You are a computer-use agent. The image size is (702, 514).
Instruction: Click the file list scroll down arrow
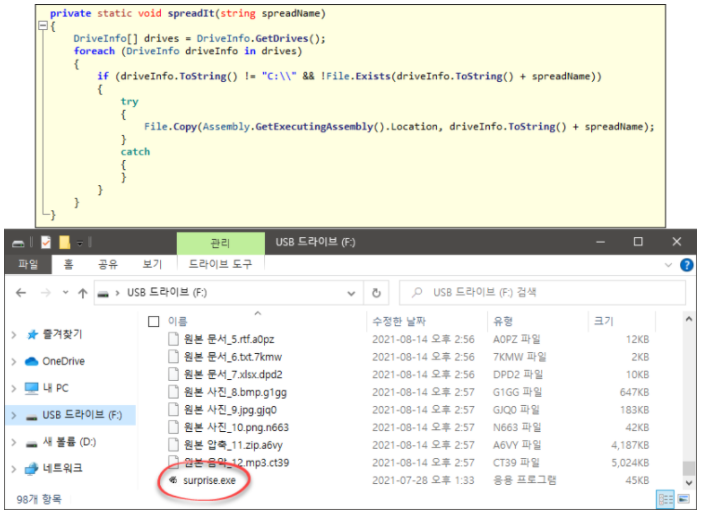689,483
